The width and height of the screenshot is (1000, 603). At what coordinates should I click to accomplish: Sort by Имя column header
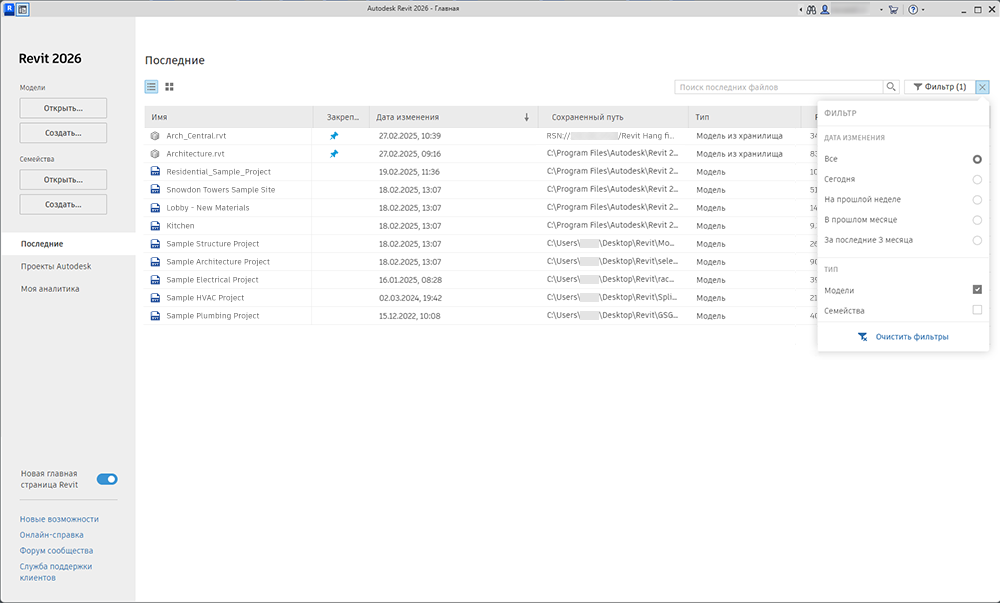click(x=228, y=117)
